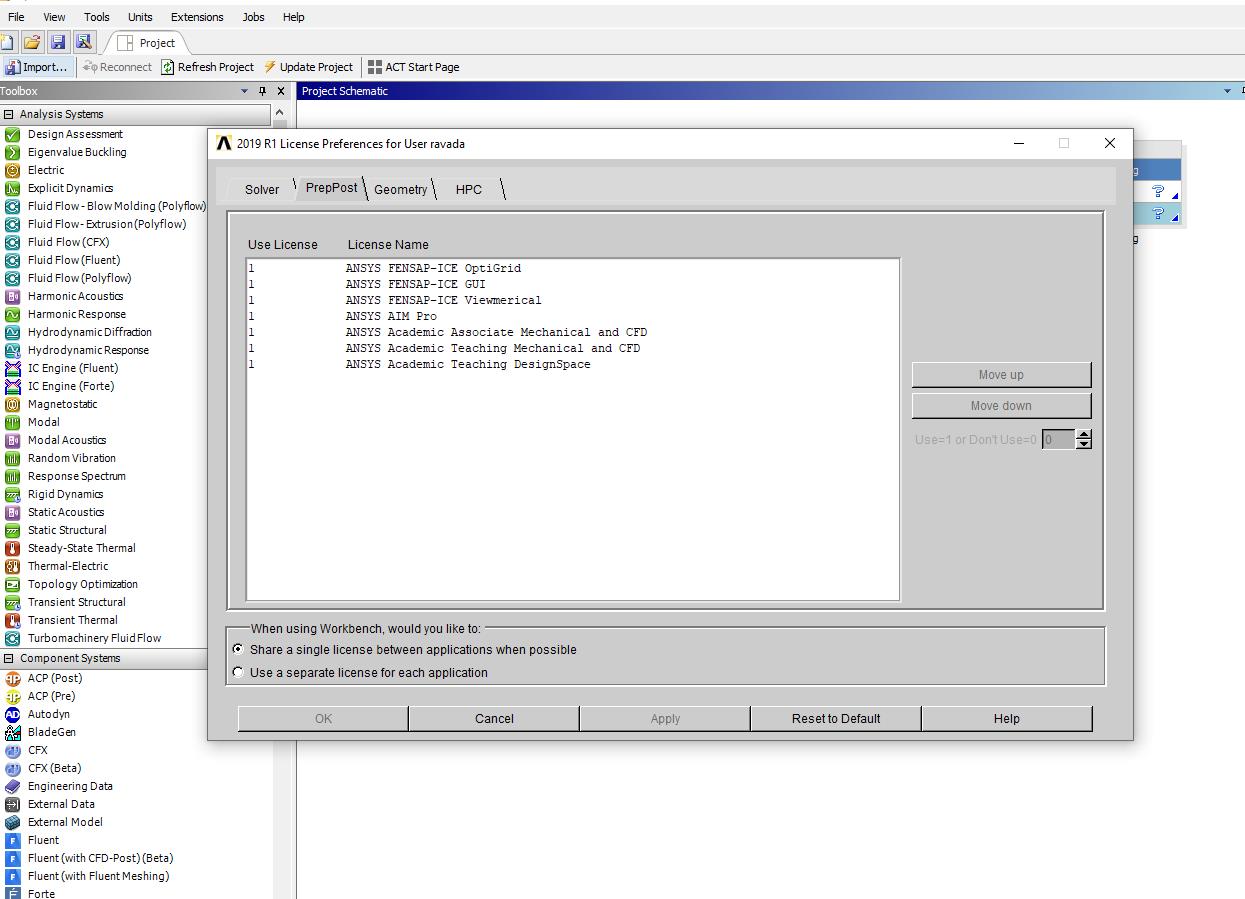Increase the Use license stepper value
The image size is (1245, 899).
click(x=1084, y=434)
